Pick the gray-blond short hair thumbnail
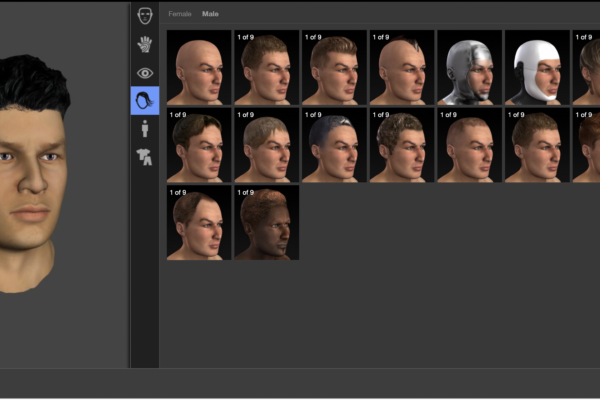Viewport: 600px width, 400px height. coord(267,145)
